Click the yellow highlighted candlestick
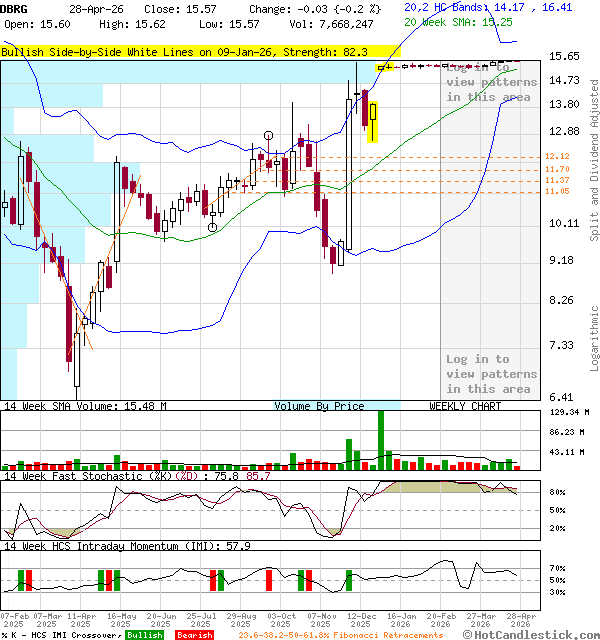This screenshot has width=600, height=640. point(373,122)
